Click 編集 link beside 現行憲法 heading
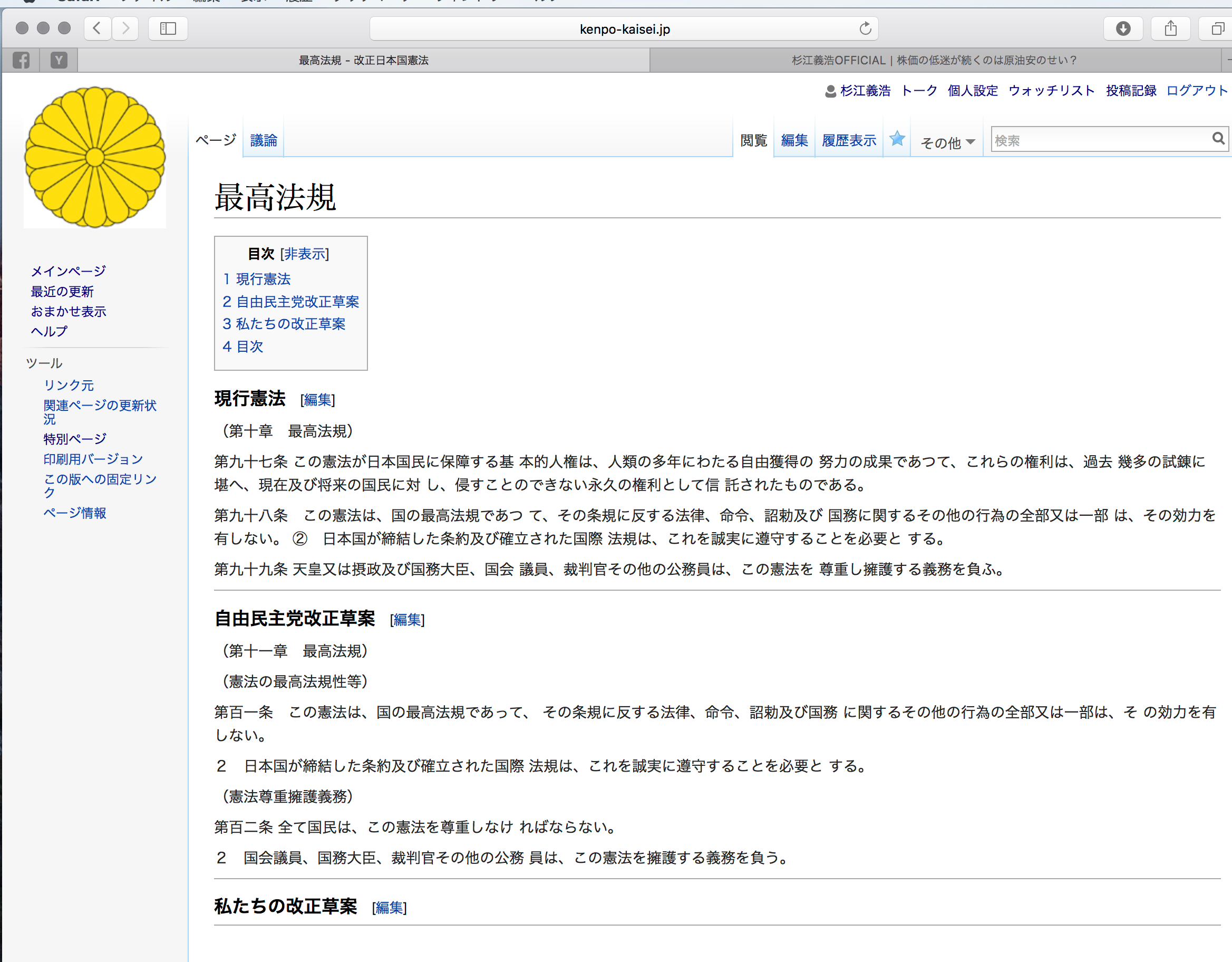This screenshot has height=962, width=1232. point(317,399)
